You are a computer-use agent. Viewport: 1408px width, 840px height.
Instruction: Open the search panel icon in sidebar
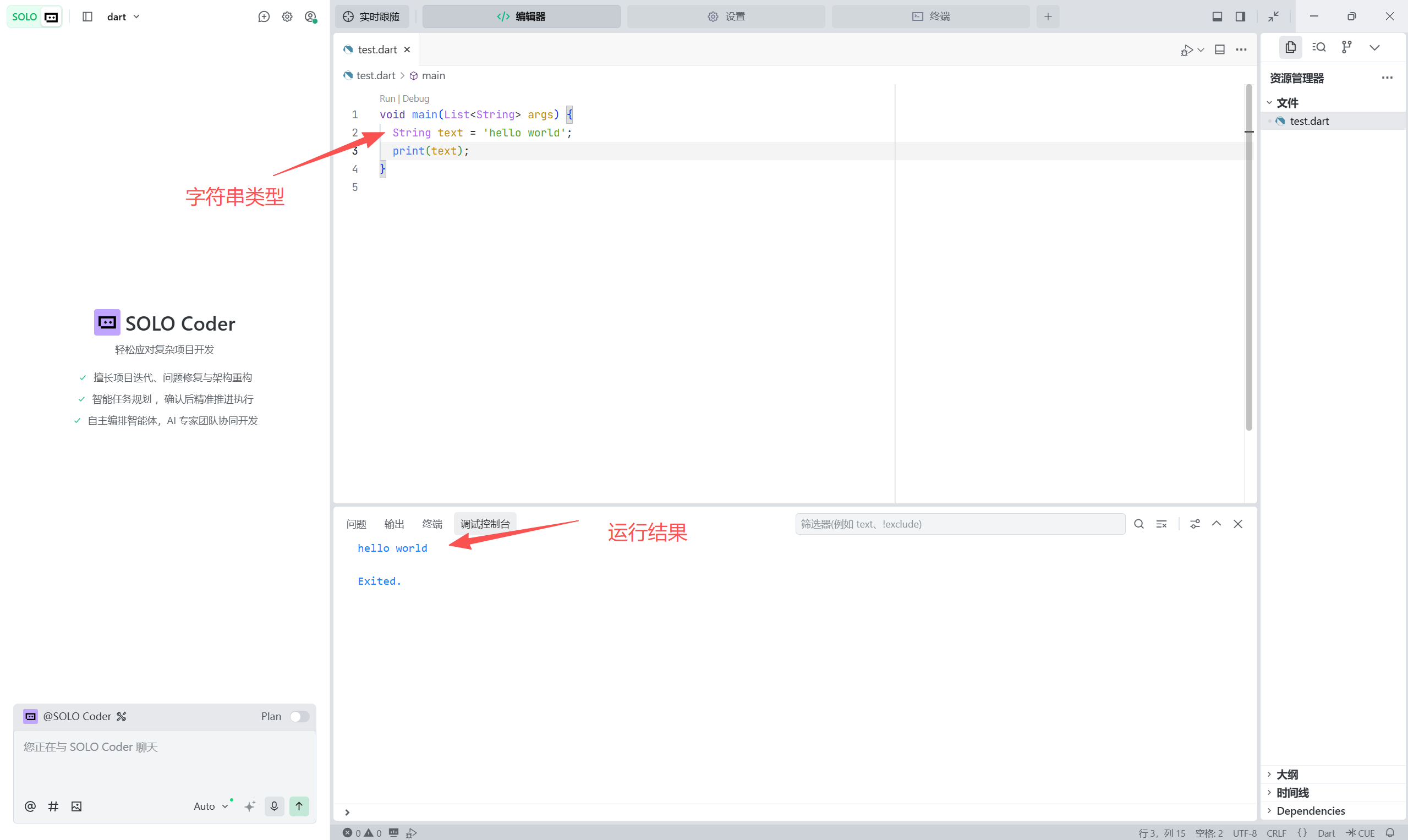point(1318,47)
